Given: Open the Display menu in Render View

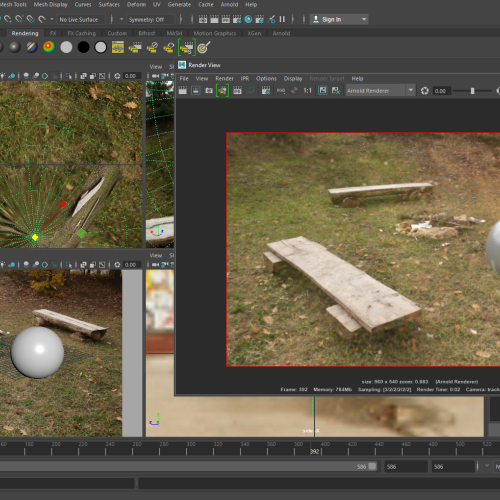Looking at the screenshot, I should (293, 79).
